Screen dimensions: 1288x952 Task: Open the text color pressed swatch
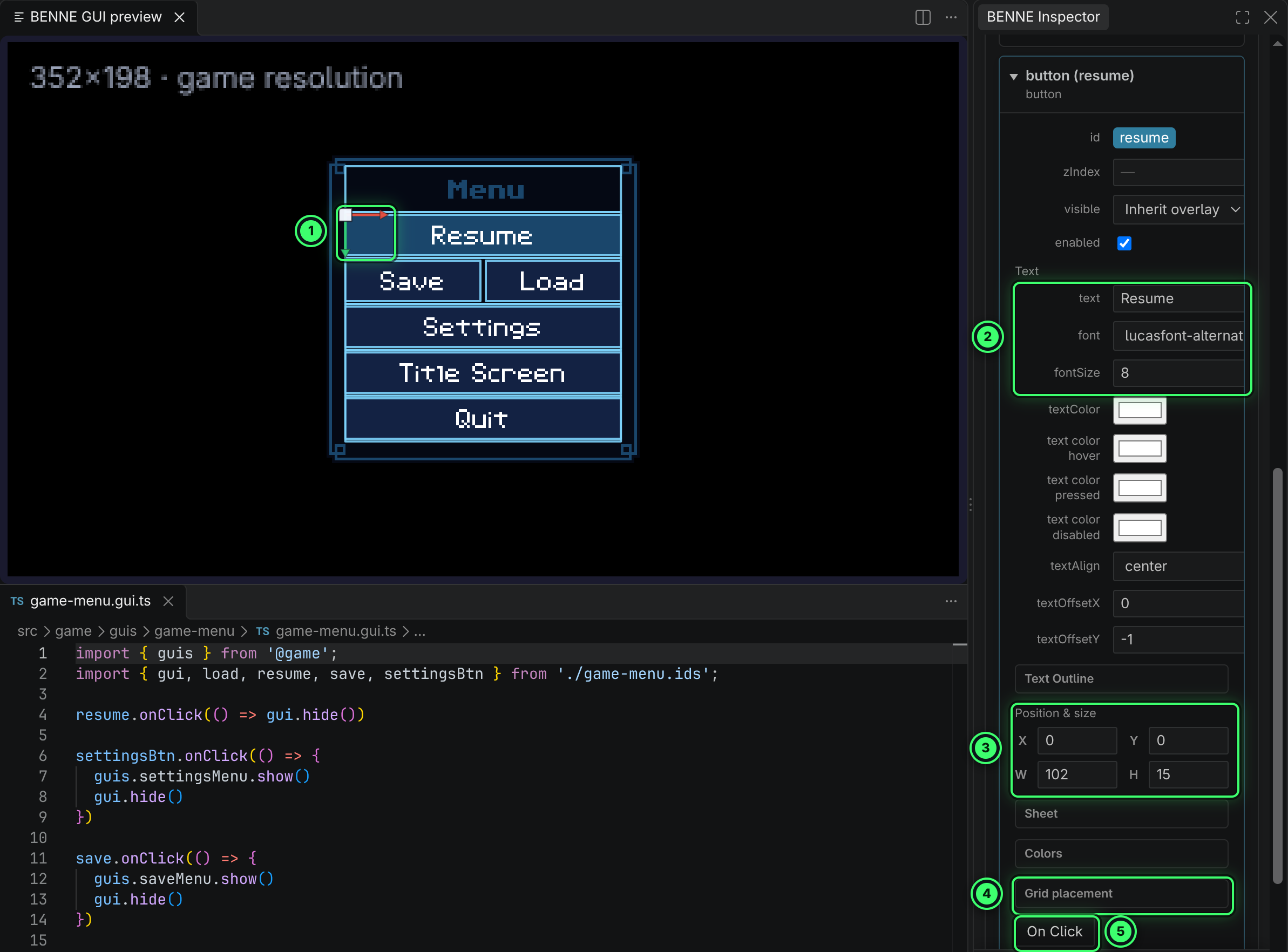(1140, 487)
